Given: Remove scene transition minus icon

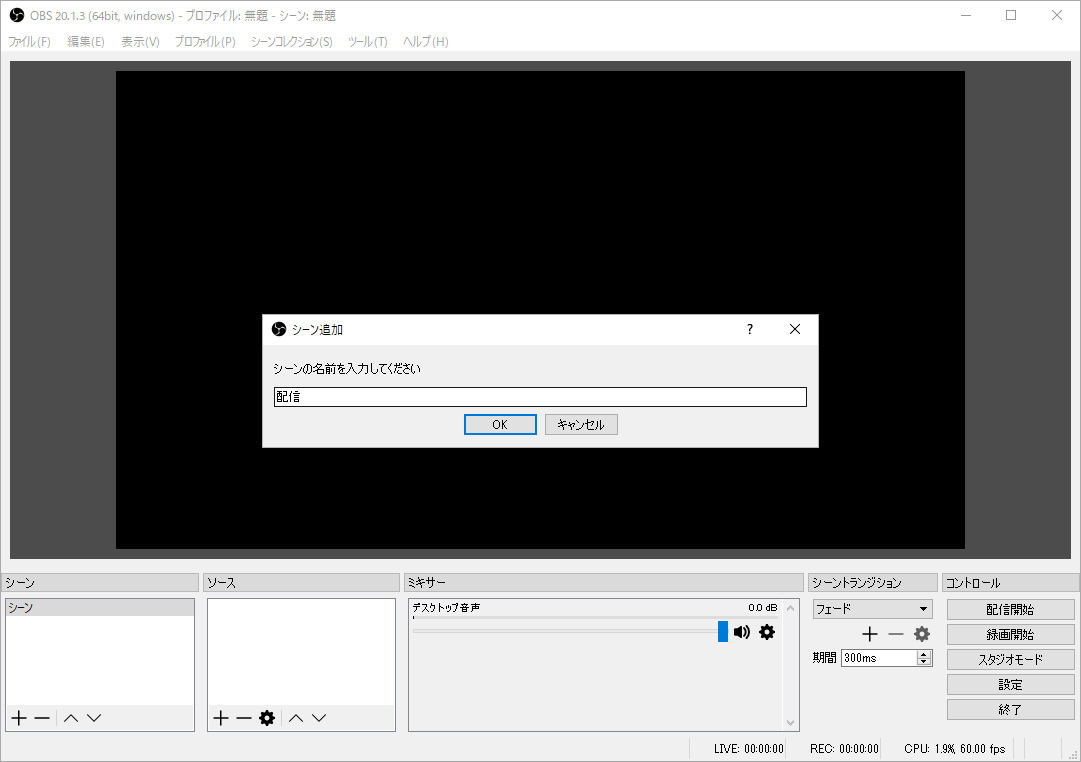Looking at the screenshot, I should 896,634.
